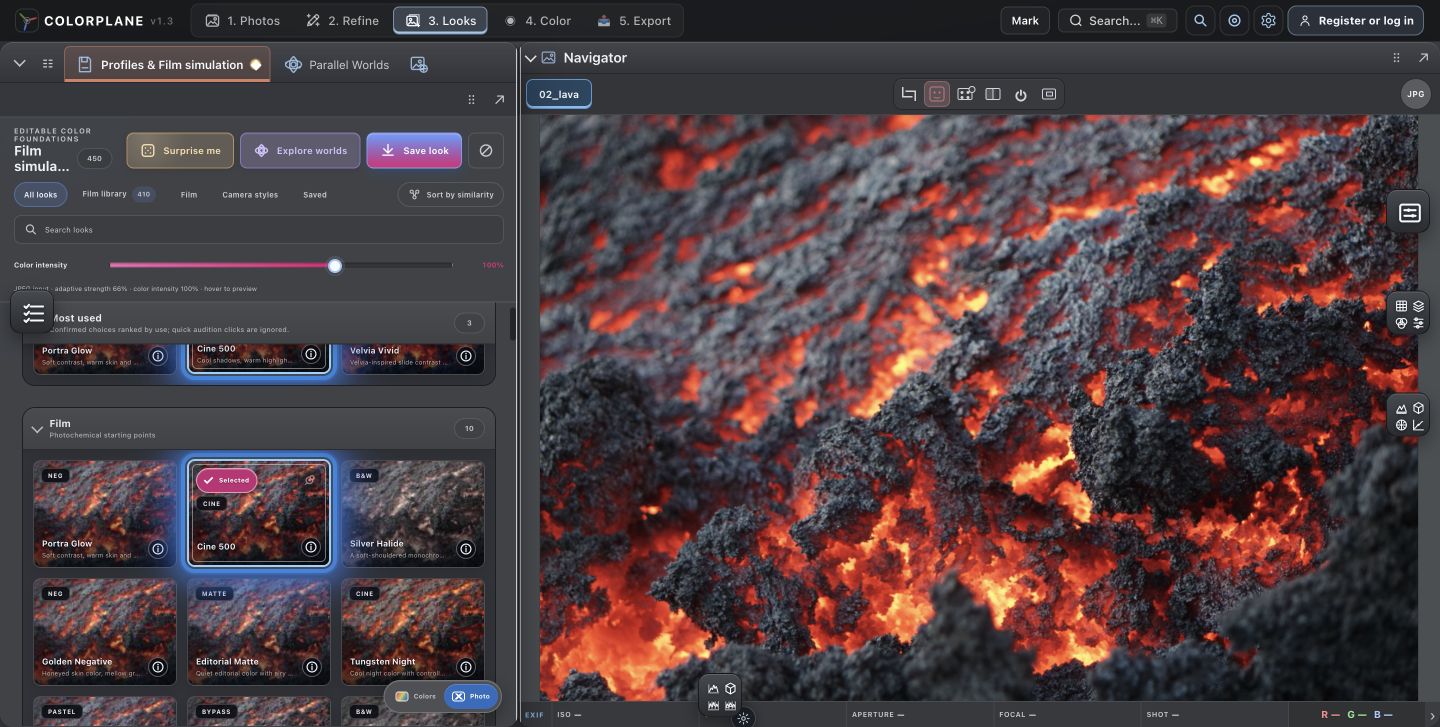The image size is (1440, 727).
Task: Switch preview mode to Photo
Action: tap(471, 696)
